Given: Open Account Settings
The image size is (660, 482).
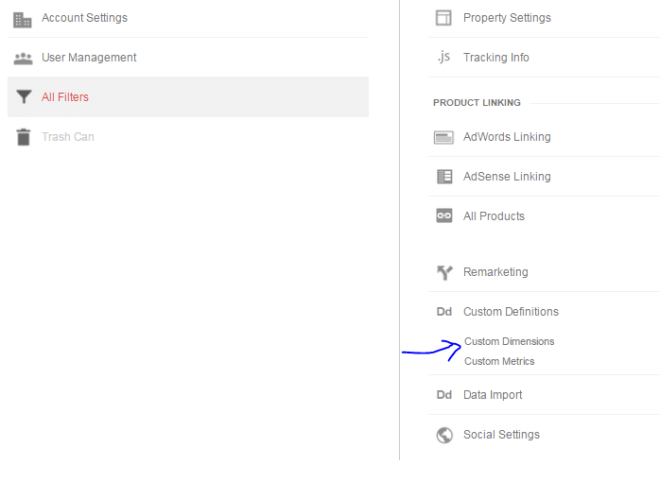Looking at the screenshot, I should (85, 18).
